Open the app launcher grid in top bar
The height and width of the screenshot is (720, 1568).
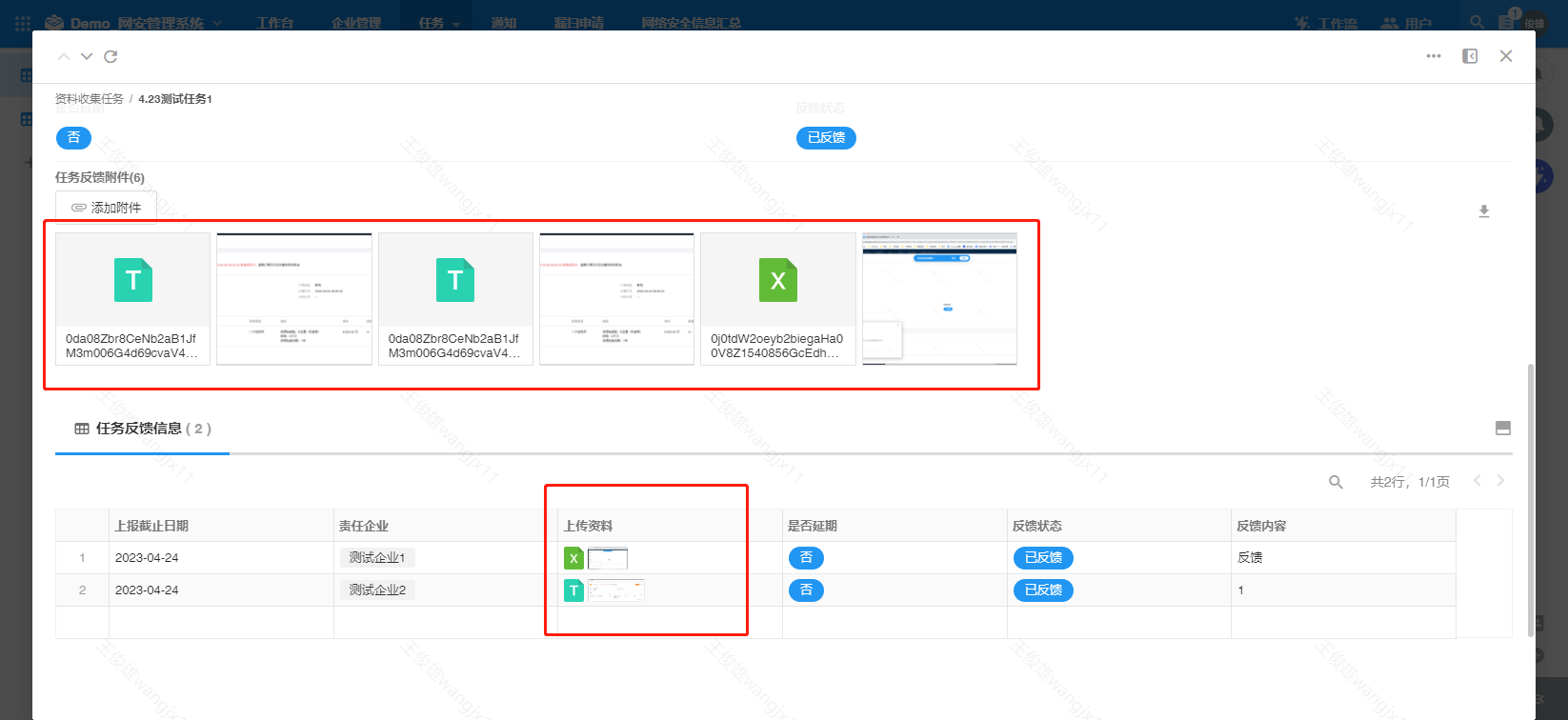click(24, 23)
